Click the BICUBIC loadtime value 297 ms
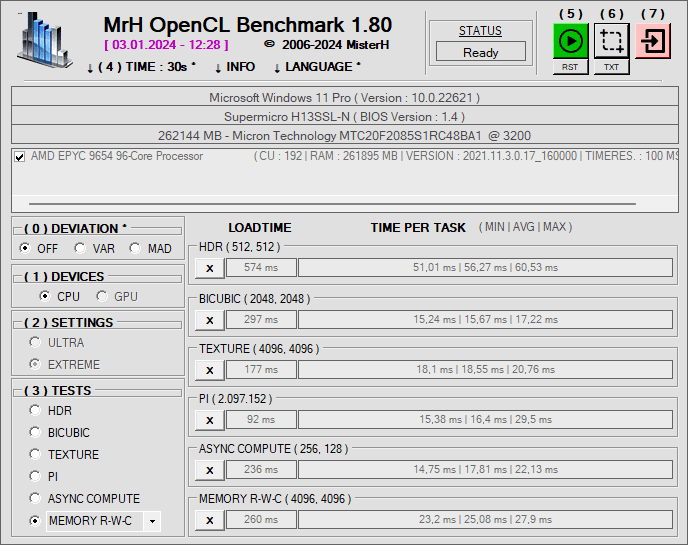Image resolution: width=688 pixels, height=545 pixels. coord(261,320)
